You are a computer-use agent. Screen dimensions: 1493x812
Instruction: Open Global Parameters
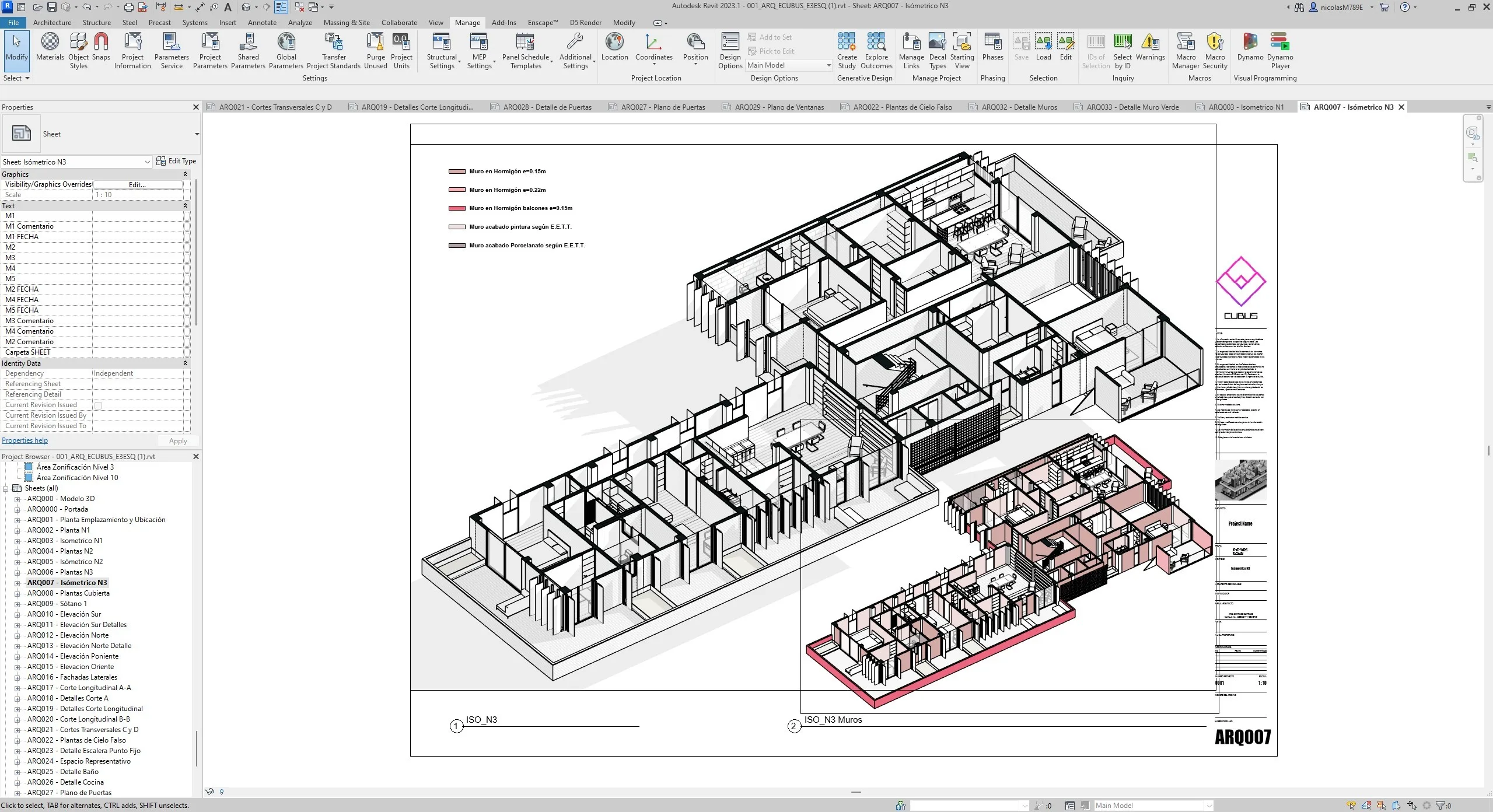pyautogui.click(x=286, y=51)
